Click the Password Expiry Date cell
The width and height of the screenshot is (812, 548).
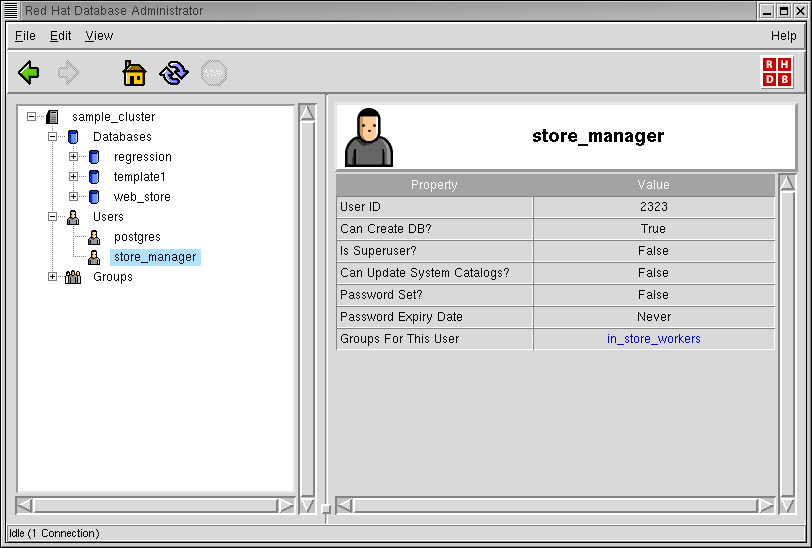pyautogui.click(x=435, y=317)
